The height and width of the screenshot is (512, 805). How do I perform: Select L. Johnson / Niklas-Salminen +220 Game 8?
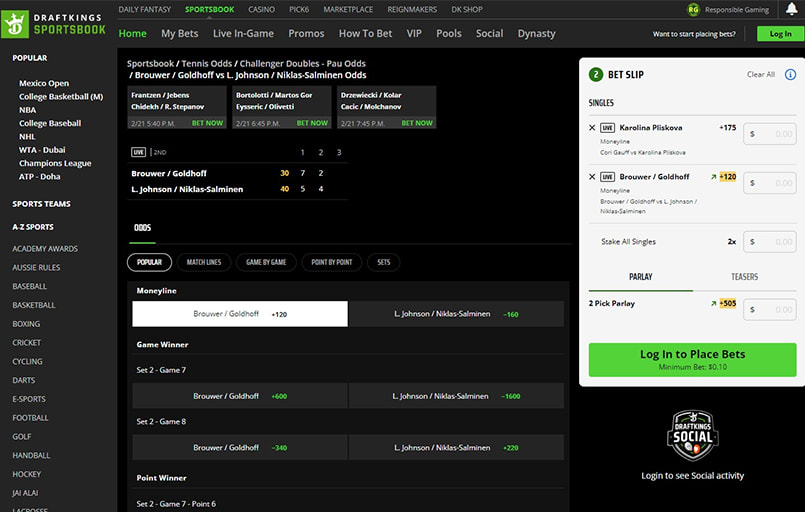(x=456, y=447)
